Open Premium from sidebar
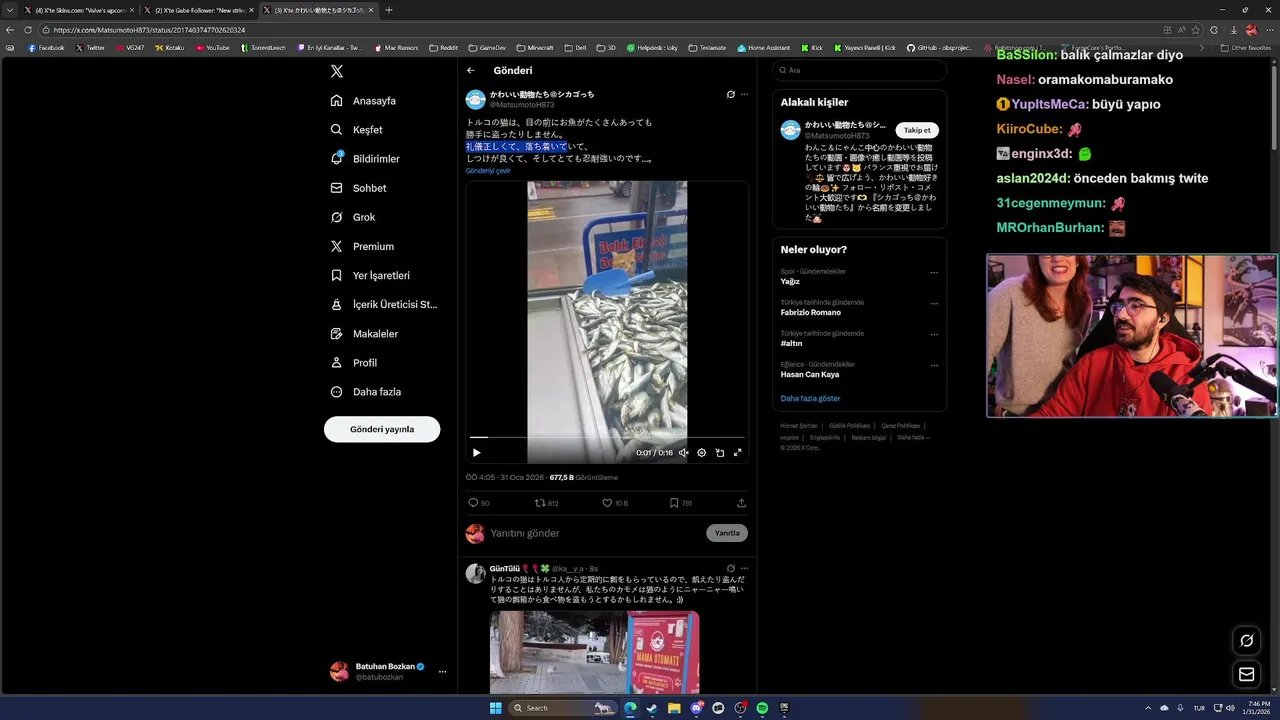1280x720 pixels. 362,246
